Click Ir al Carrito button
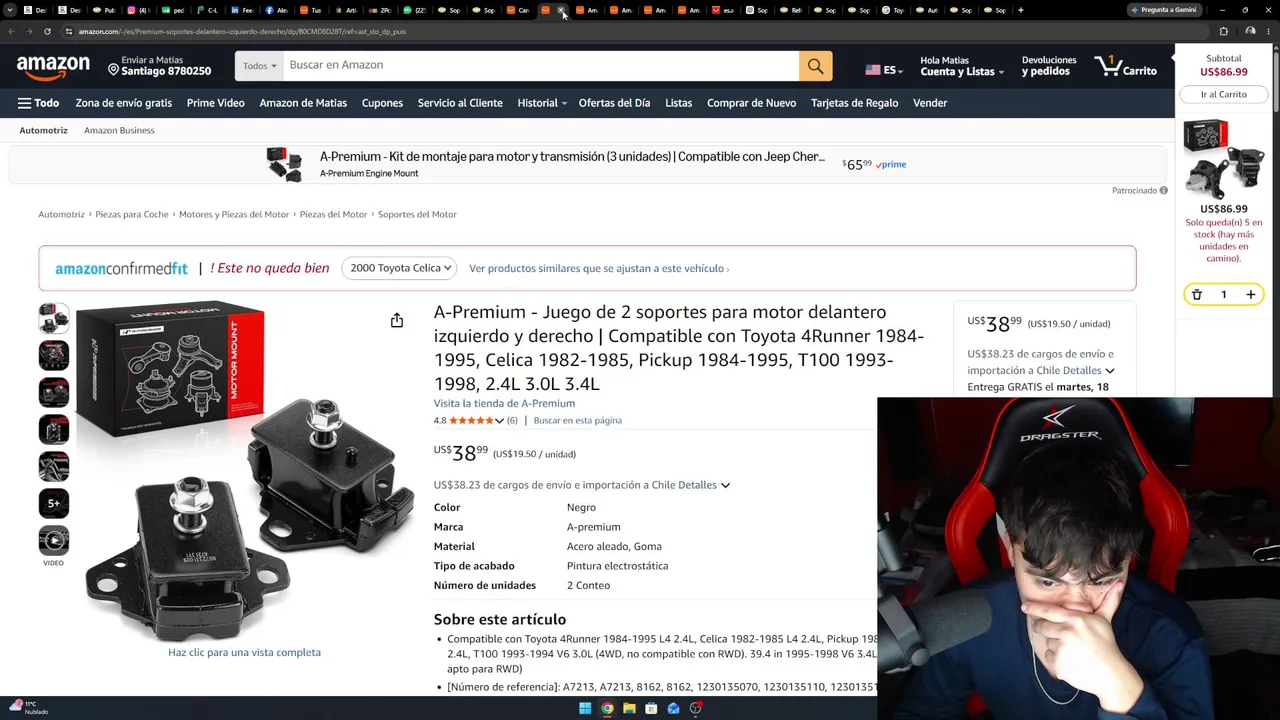 click(1224, 94)
